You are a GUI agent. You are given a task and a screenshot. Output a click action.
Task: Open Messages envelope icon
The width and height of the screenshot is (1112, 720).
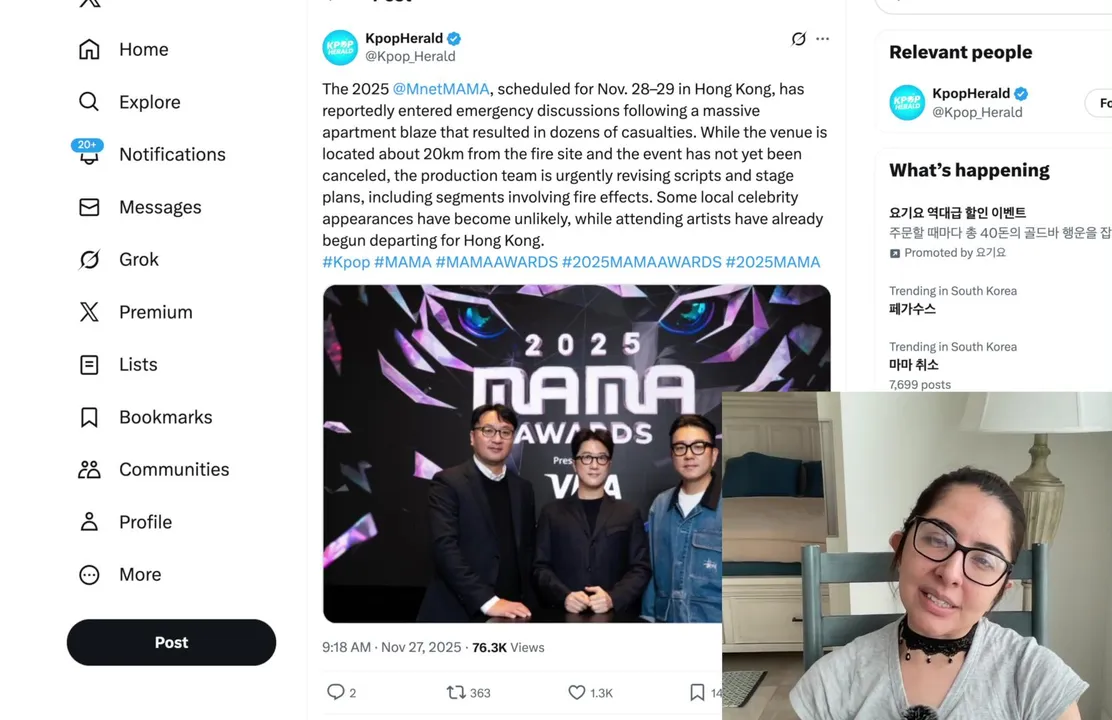[x=89, y=207]
